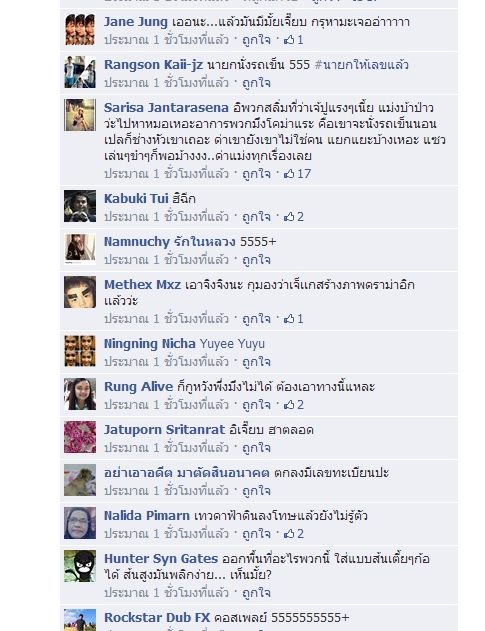Click the thumbs-up count on Kabuki Tui's comment
Viewport: 485px width, 631px height.
click(x=294, y=217)
